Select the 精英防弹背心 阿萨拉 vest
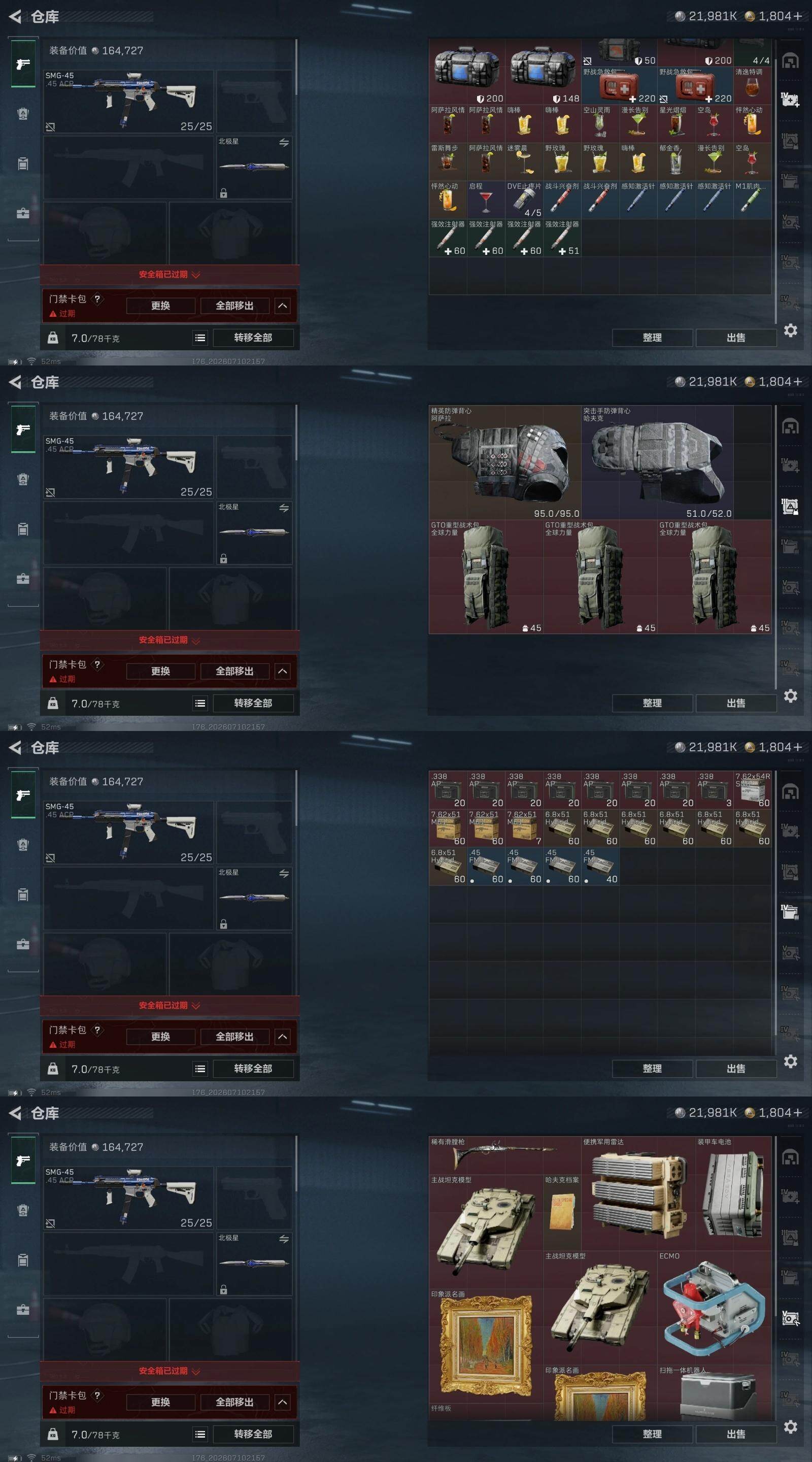Image resolution: width=812 pixels, height=1462 pixels. tap(505, 462)
